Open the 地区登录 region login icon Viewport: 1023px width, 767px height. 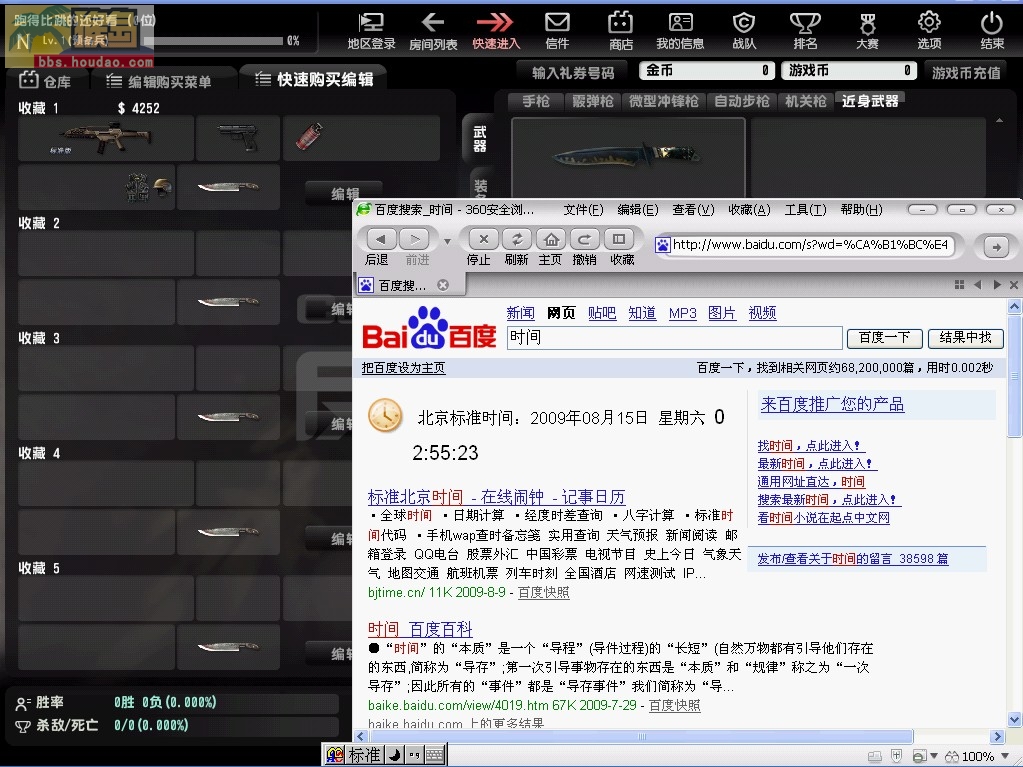tap(371, 31)
